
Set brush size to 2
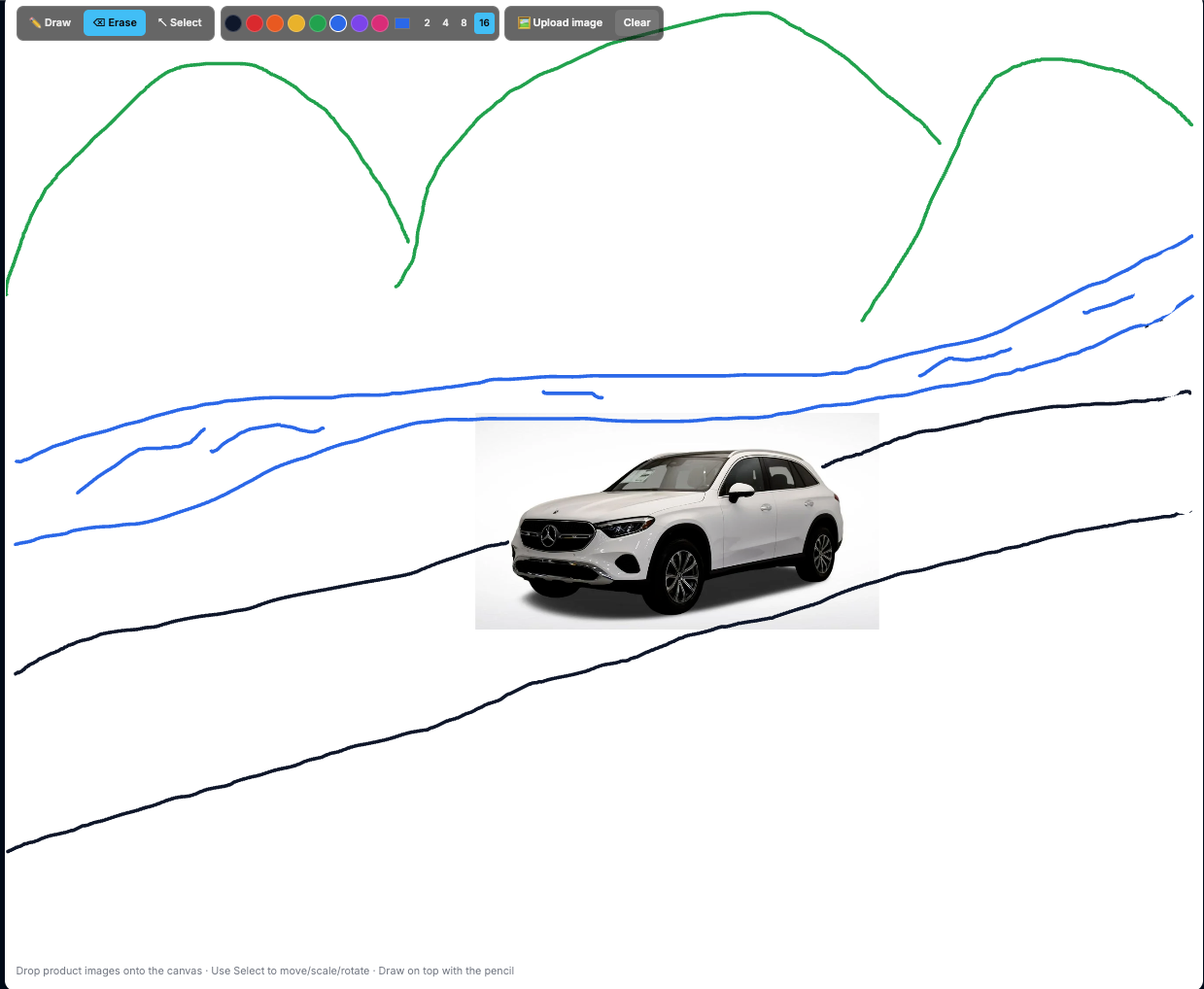[427, 23]
